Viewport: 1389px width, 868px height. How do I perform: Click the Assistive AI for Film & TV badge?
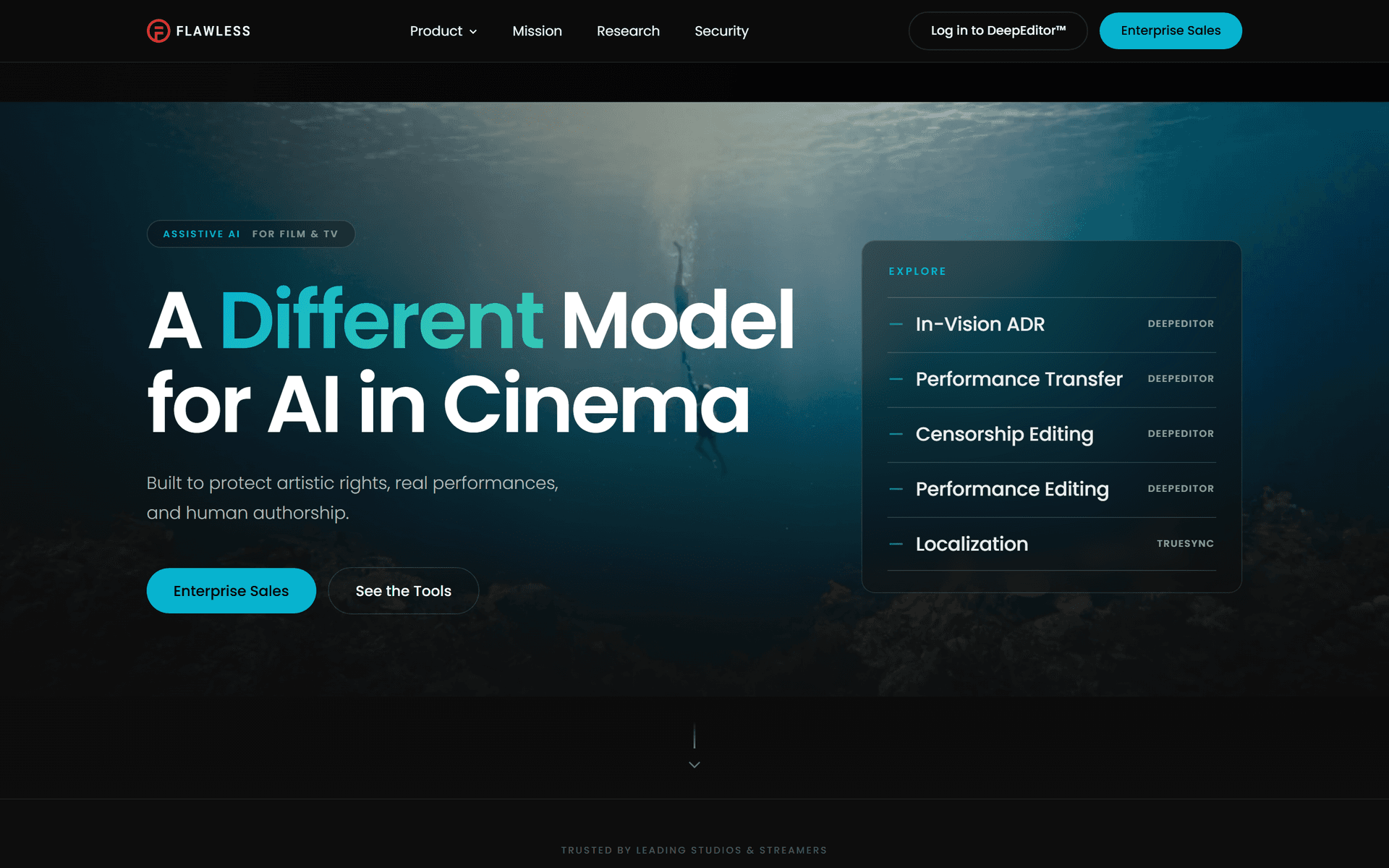click(251, 234)
